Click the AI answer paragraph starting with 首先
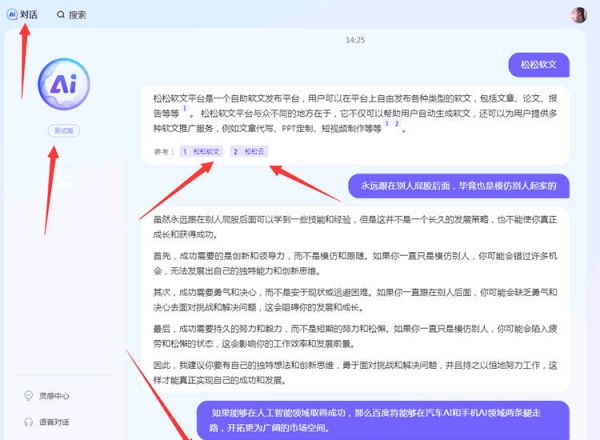The width and height of the screenshot is (600, 440). [x=356, y=264]
